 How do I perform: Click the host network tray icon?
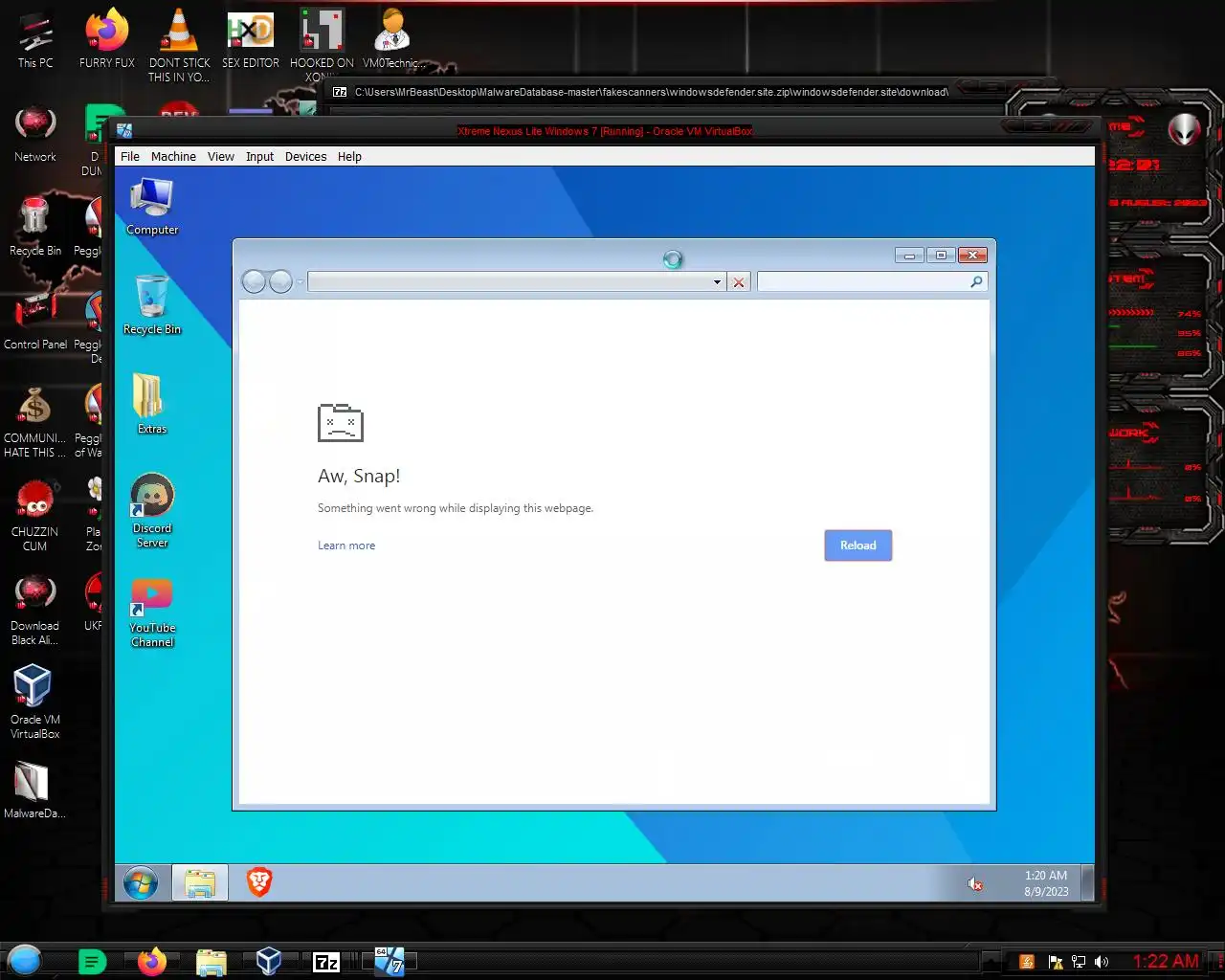point(1079,962)
